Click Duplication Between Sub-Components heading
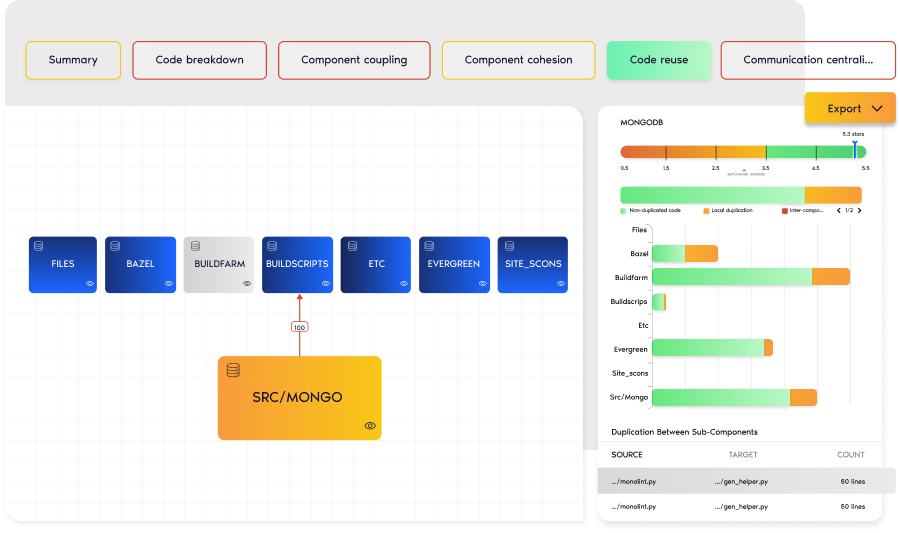The height and width of the screenshot is (533, 900). tap(684, 432)
